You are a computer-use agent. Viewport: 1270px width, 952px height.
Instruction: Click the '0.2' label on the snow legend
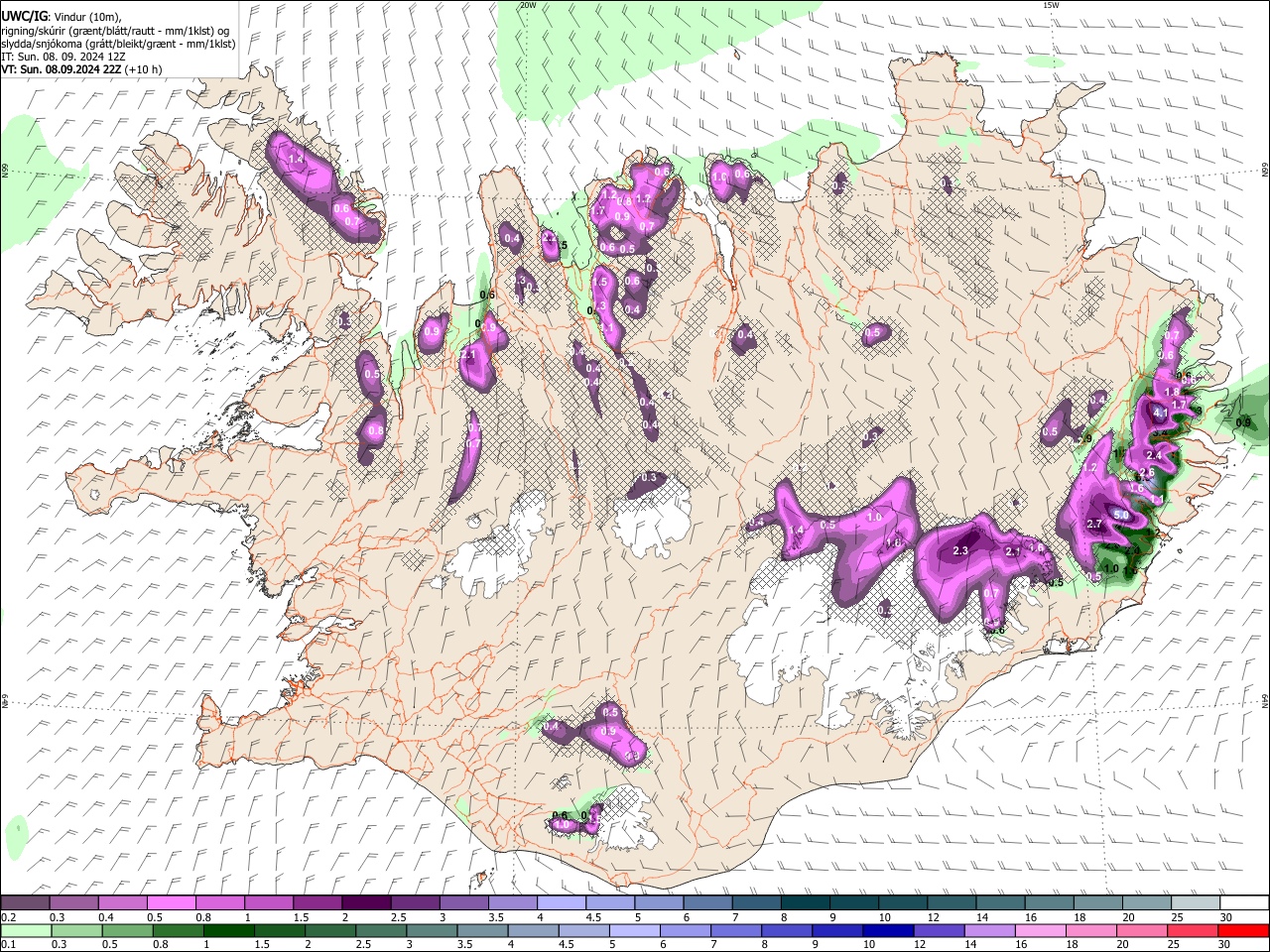[8, 917]
